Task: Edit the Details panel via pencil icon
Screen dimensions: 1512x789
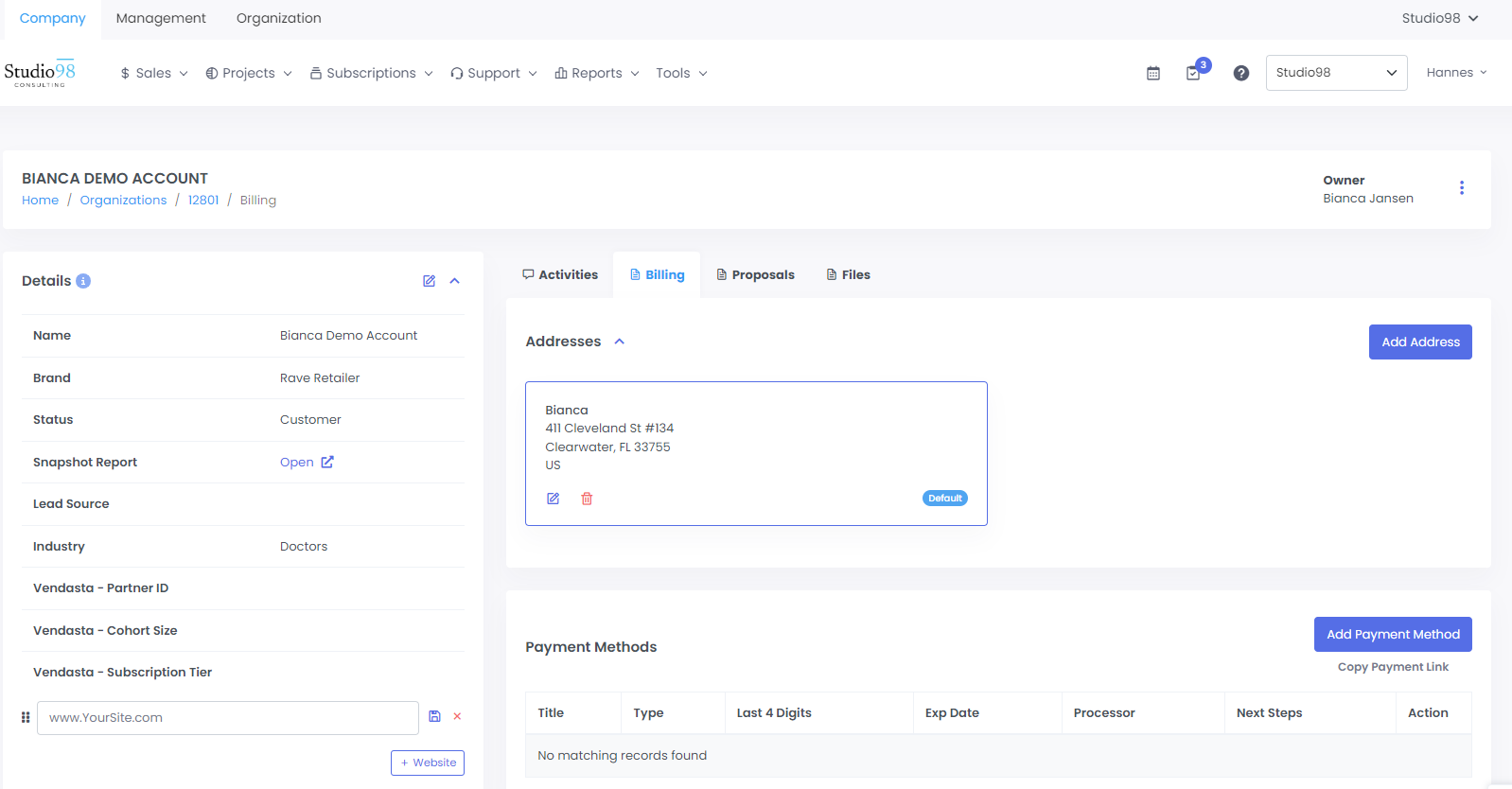Action: (x=429, y=281)
